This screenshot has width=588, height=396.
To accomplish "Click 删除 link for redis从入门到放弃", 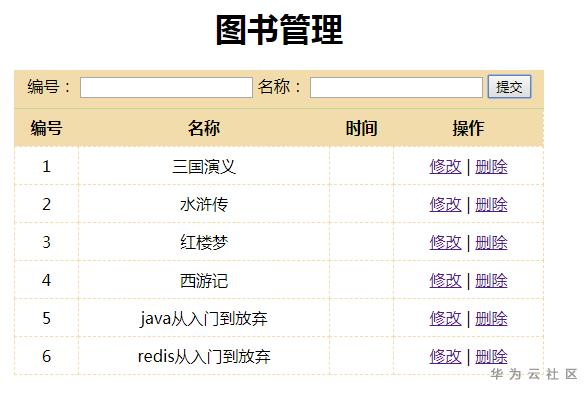I will coord(491,356).
